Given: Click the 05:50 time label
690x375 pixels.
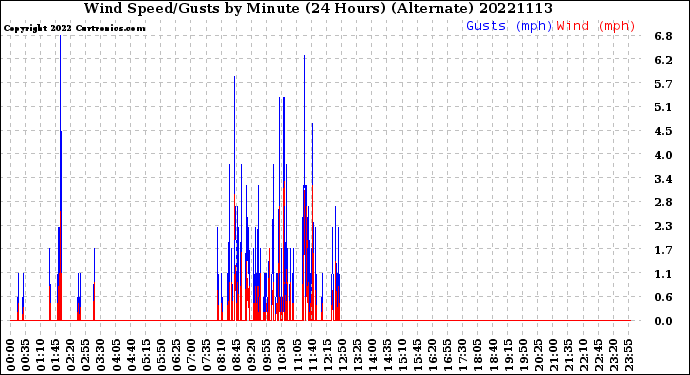Looking at the screenshot, I should pos(161,355).
